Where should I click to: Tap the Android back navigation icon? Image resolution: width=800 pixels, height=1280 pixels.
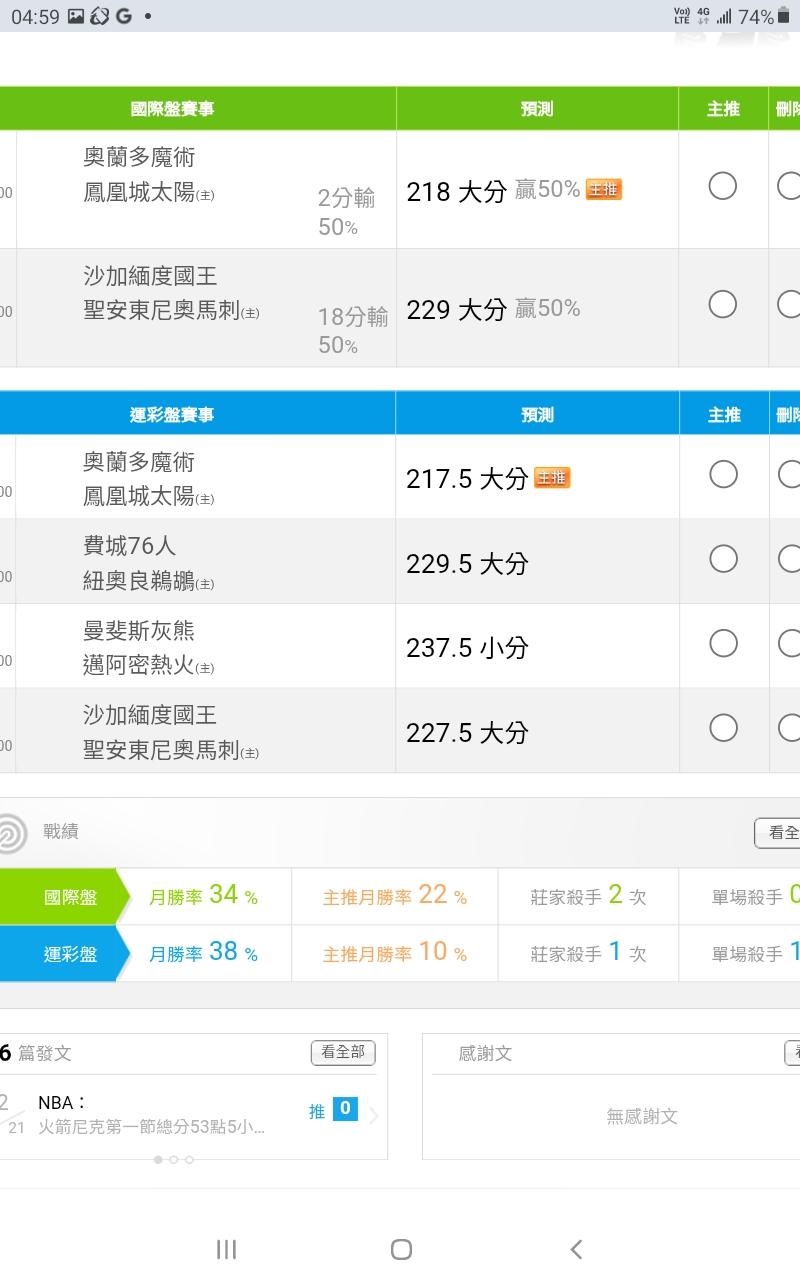(576, 1249)
